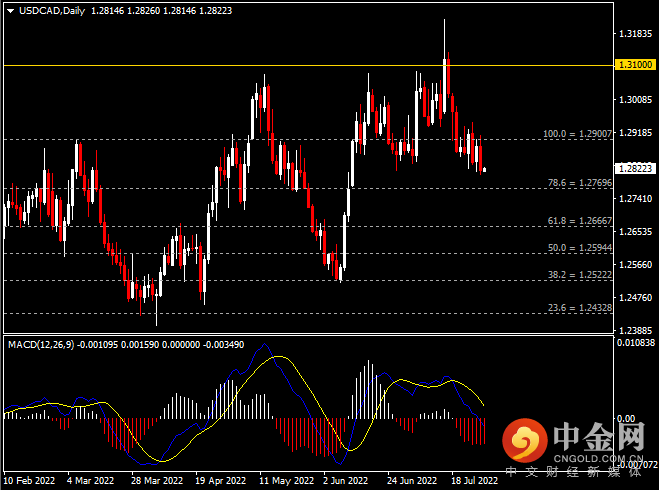Click the 28 Mar 2022 date label

click(x=157, y=480)
